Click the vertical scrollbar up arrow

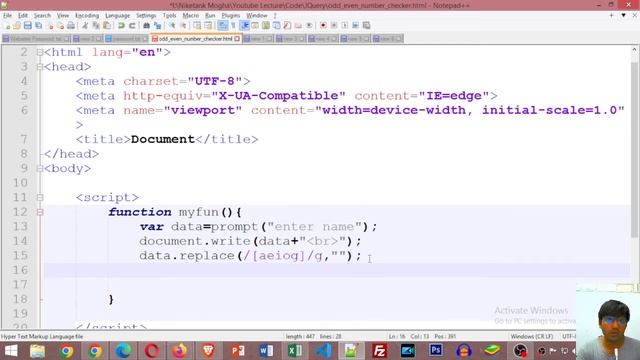click(634, 50)
